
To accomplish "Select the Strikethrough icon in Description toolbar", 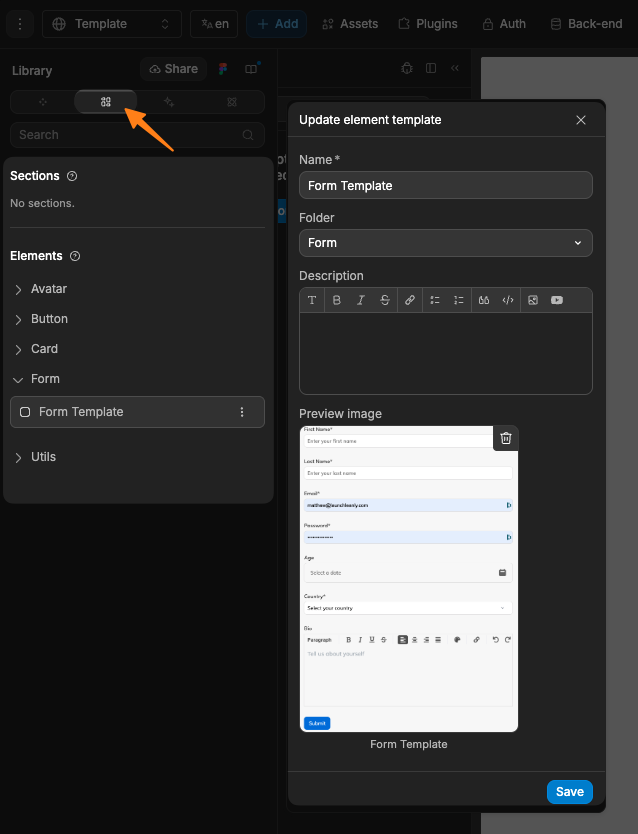I will 386,299.
